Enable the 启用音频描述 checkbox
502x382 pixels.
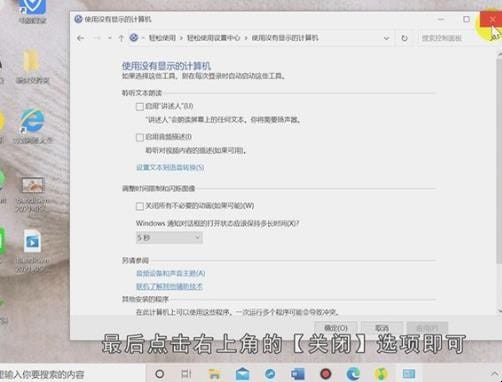coord(140,137)
